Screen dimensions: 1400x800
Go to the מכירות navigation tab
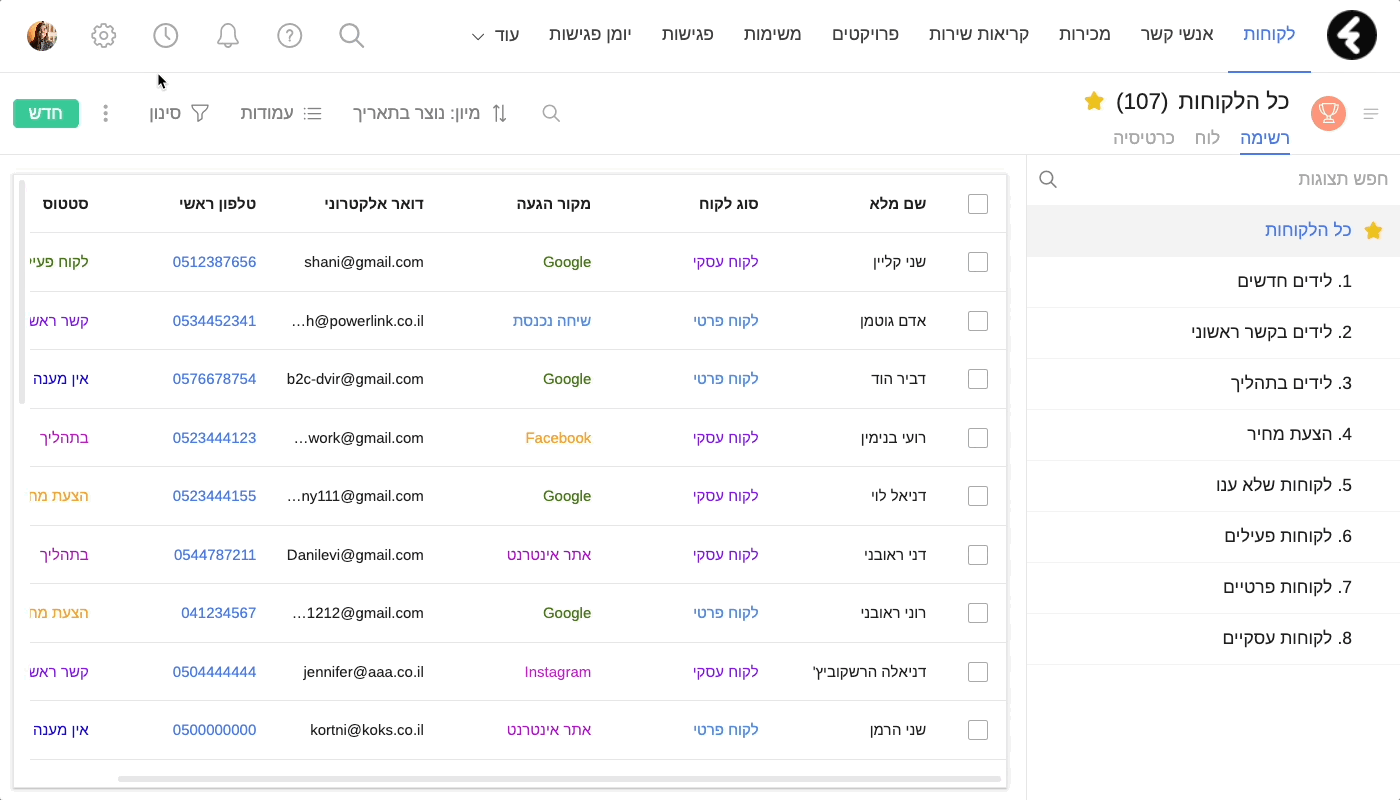click(1085, 34)
